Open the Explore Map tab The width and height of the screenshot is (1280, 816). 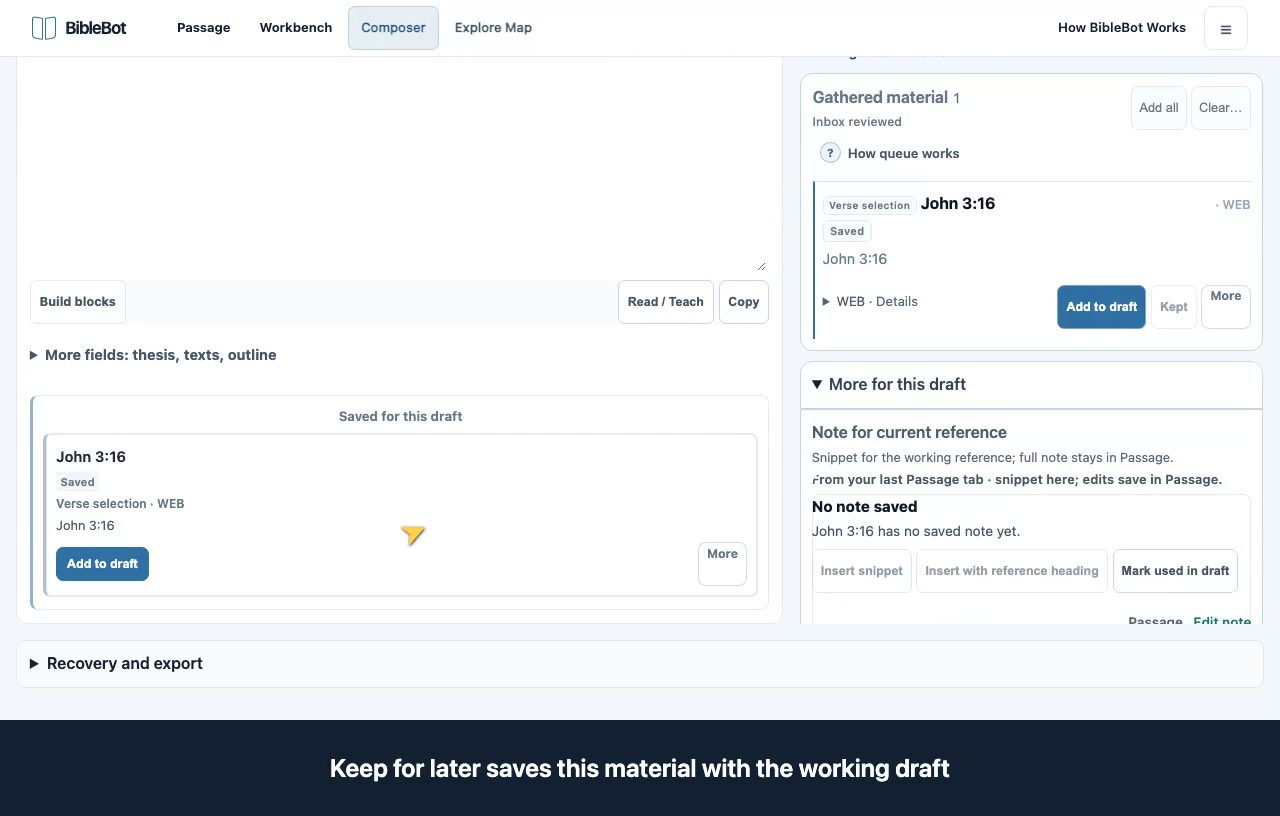493,28
